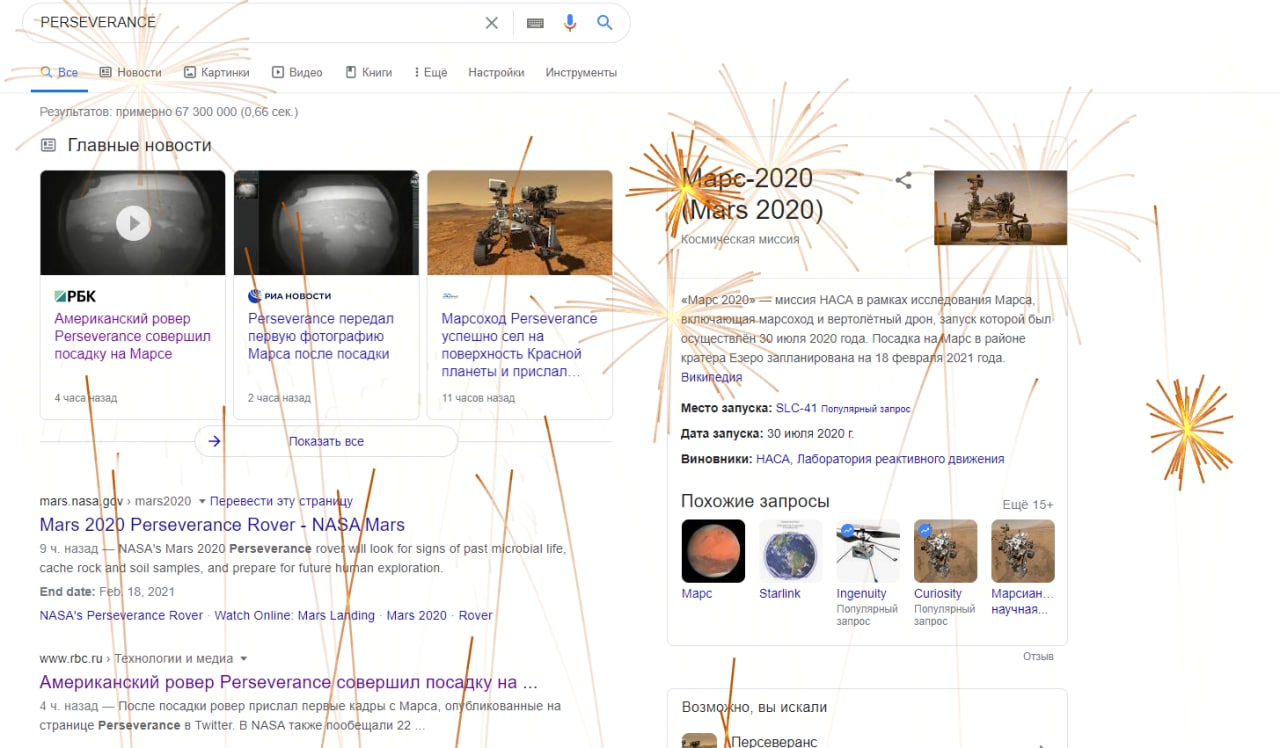The width and height of the screenshot is (1280, 748).
Task: Open the SLC-41 launch site link
Action: [x=796, y=408]
